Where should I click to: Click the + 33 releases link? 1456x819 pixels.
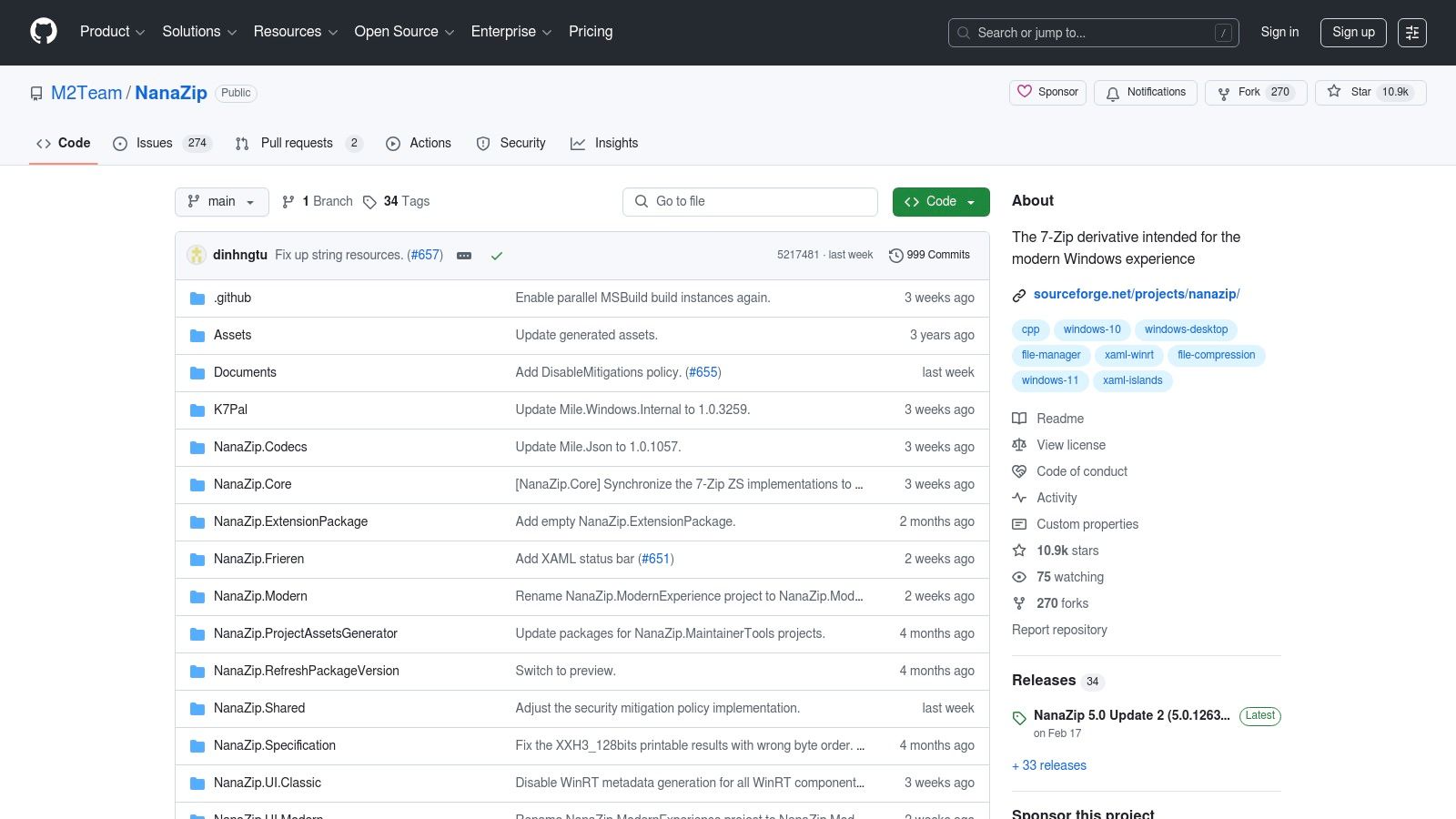[1049, 765]
